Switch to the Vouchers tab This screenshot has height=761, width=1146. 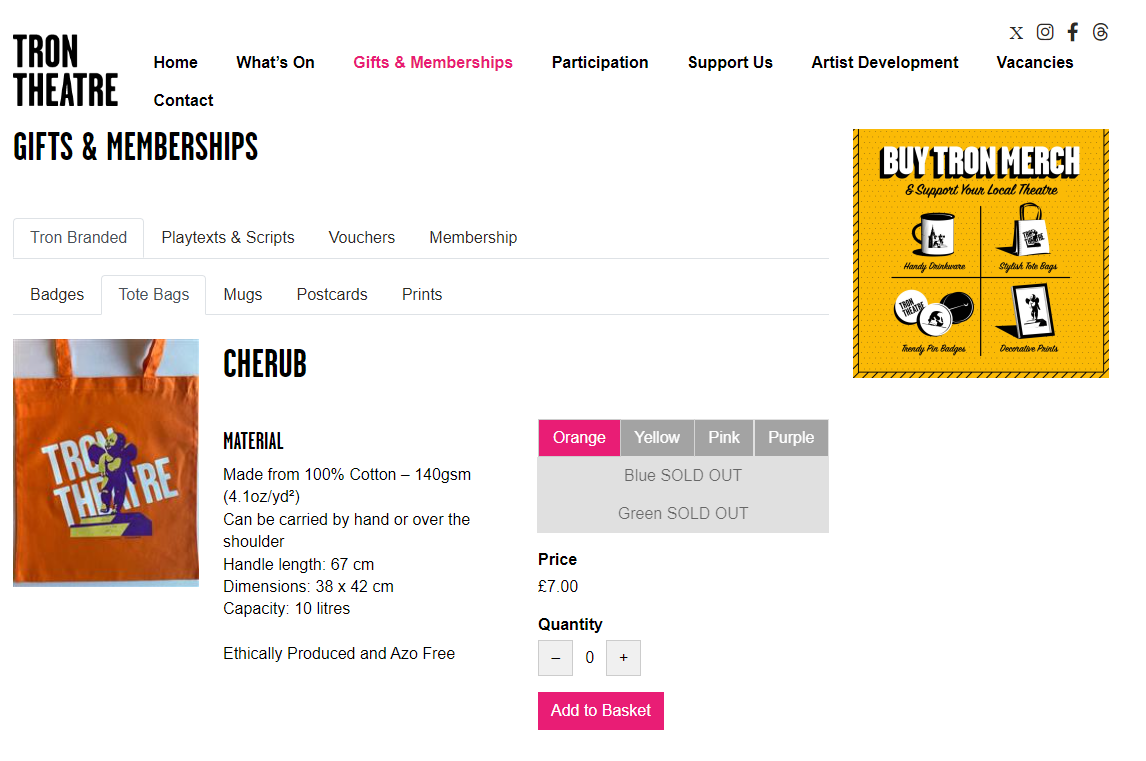[362, 238]
